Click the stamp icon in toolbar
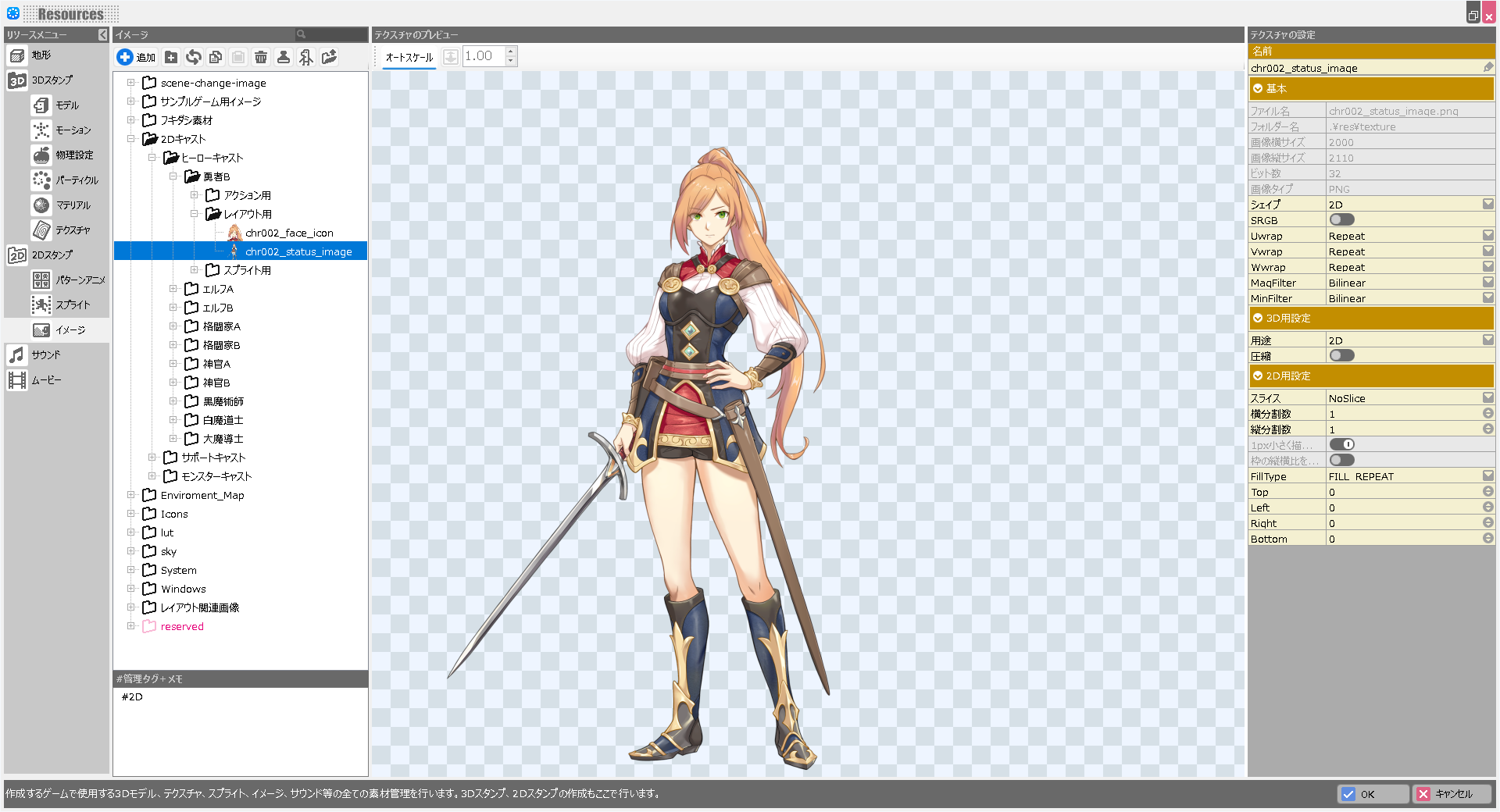This screenshot has height=812, width=1500. point(284,57)
